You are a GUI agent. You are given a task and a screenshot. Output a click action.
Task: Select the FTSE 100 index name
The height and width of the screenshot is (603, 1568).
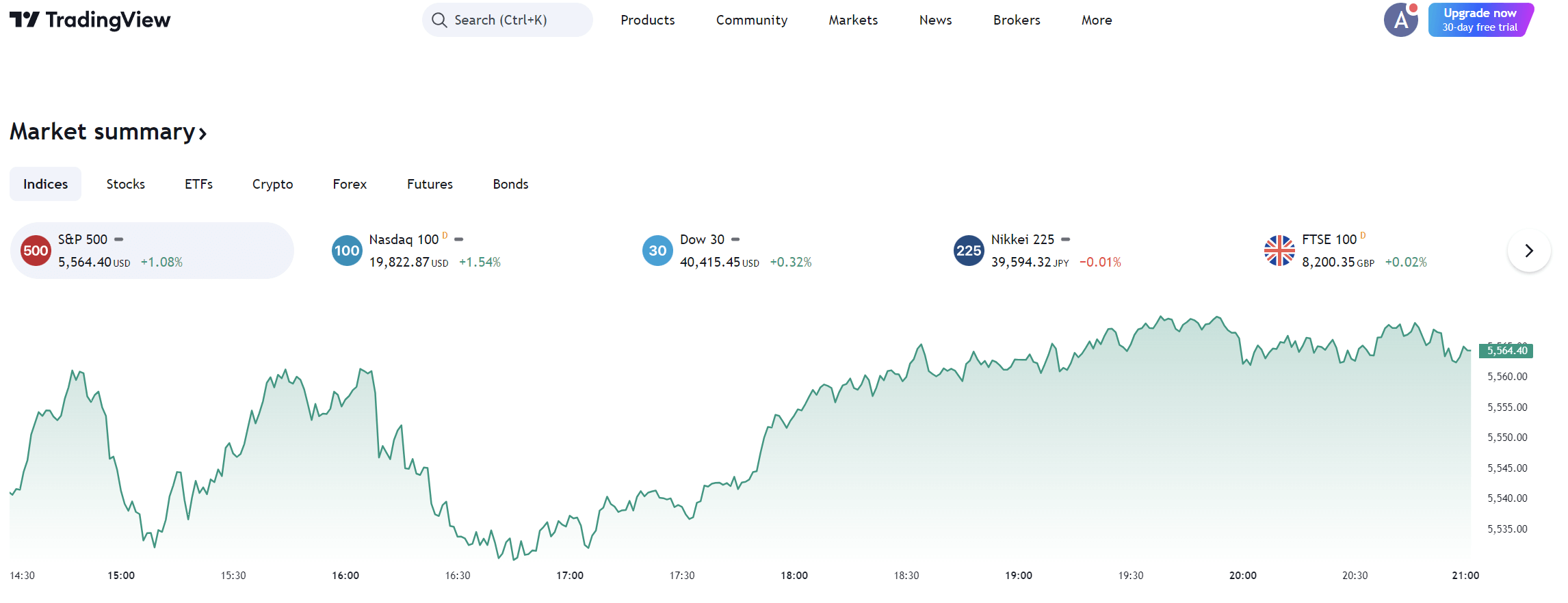(1329, 239)
